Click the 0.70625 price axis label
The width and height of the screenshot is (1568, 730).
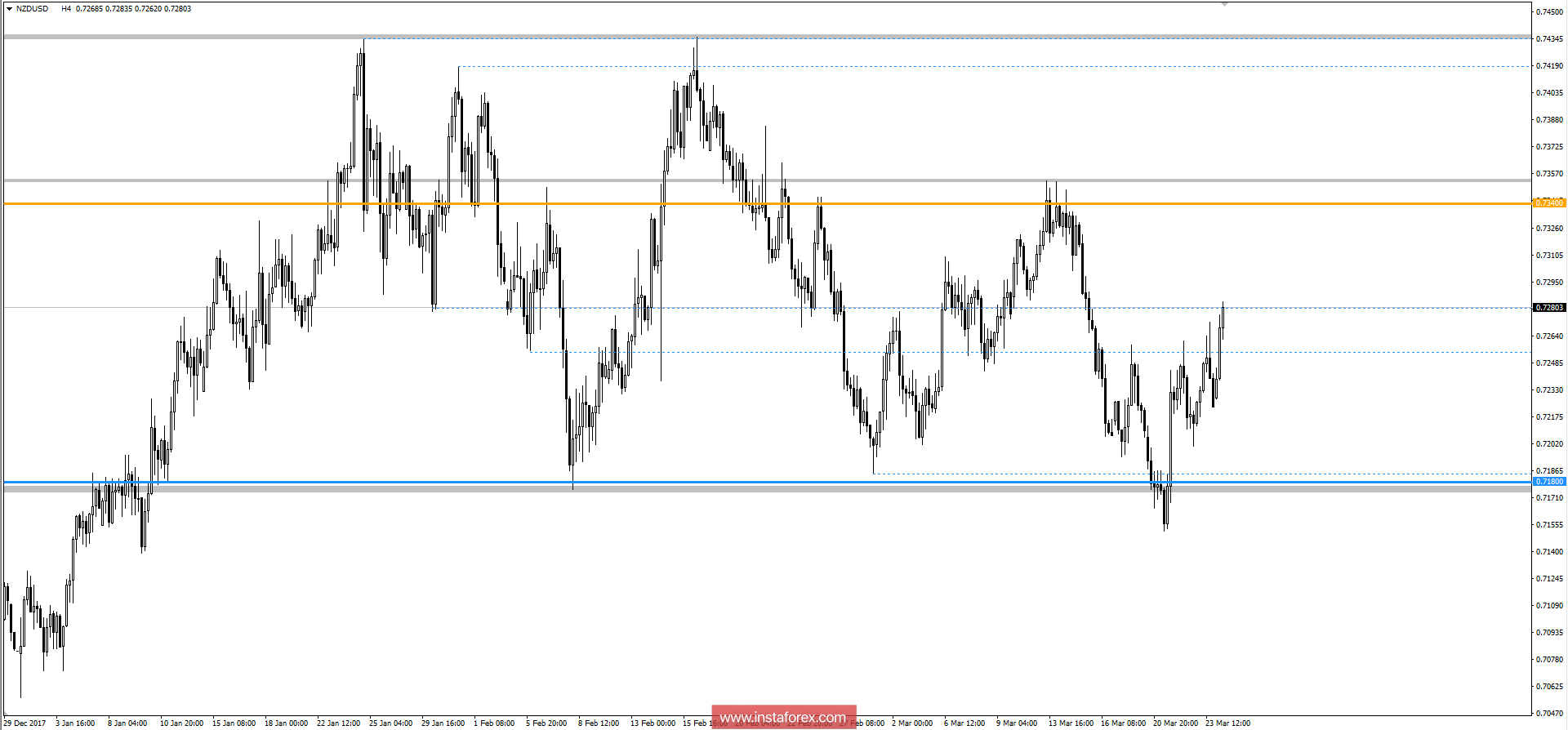pos(1550,687)
